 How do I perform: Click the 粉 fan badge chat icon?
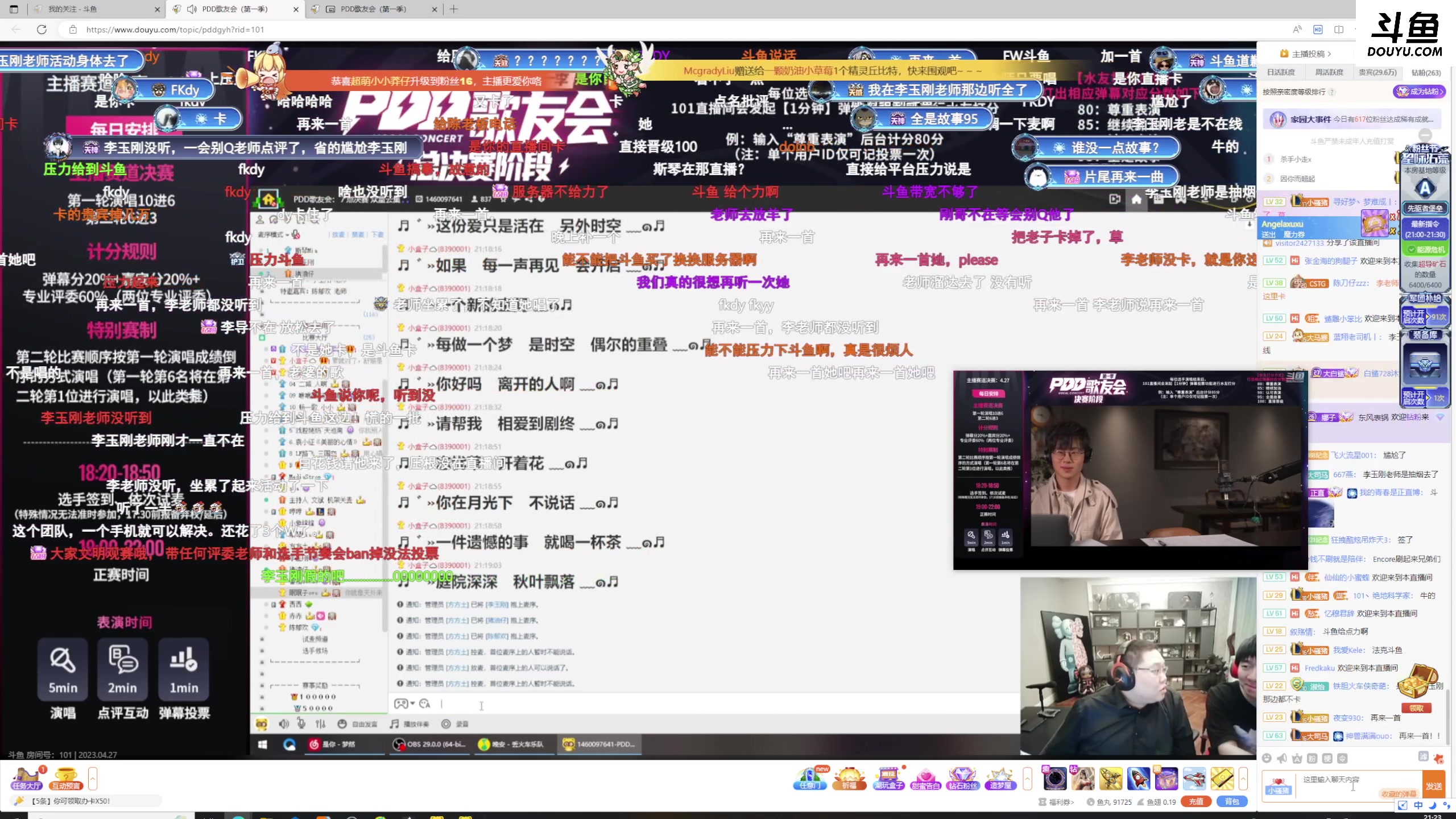1312,758
